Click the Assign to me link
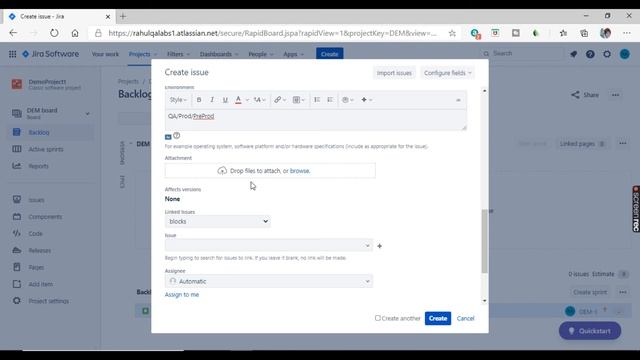Image resolution: width=640 pixels, height=360 pixels. (x=182, y=295)
